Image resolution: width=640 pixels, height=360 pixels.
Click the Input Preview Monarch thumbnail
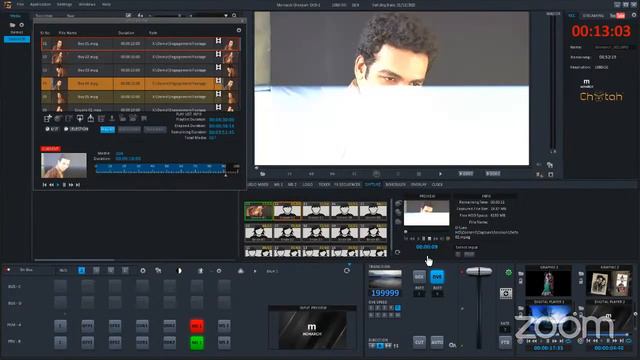click(312, 329)
